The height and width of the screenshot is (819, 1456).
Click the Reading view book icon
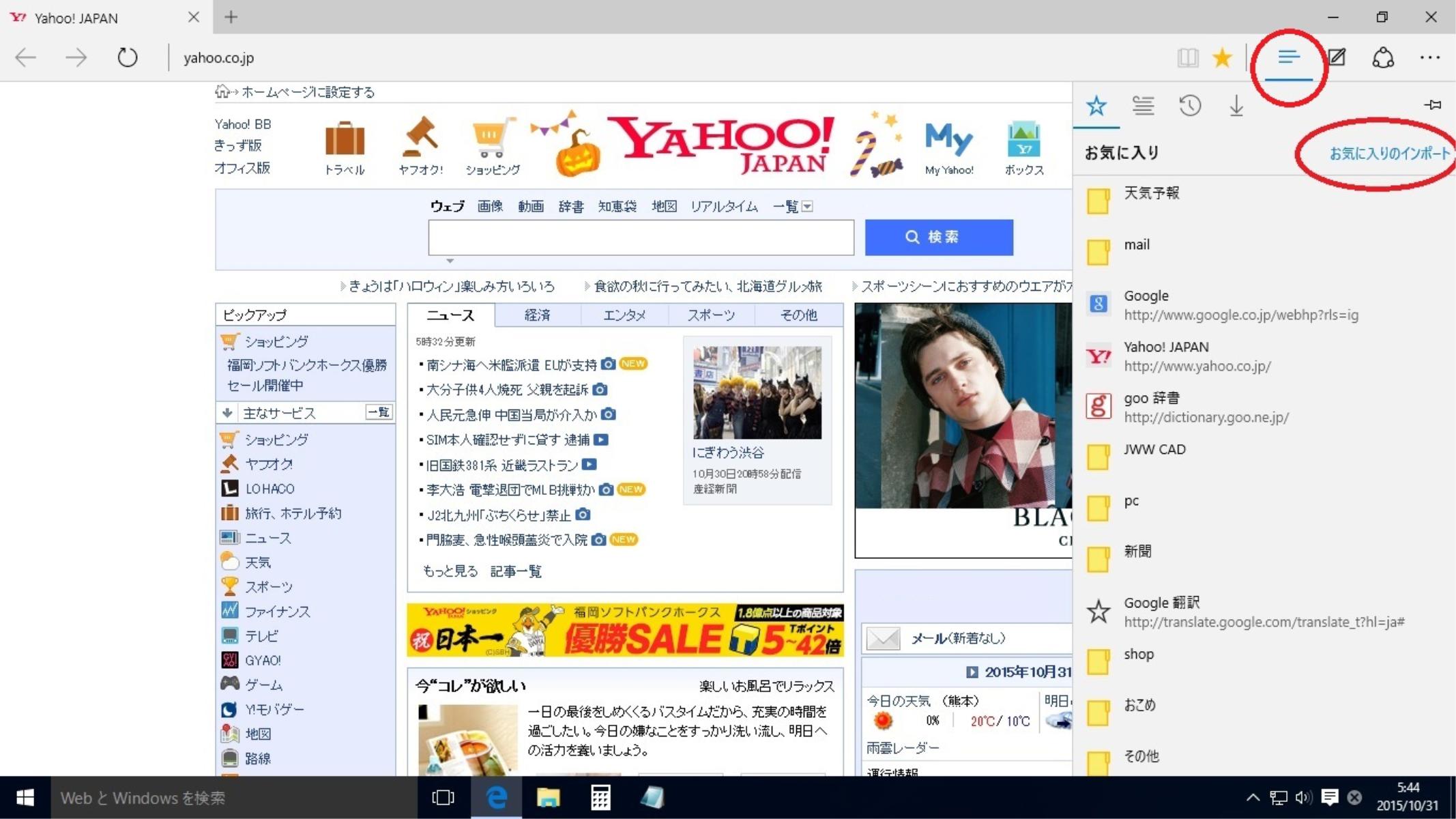(x=1188, y=57)
